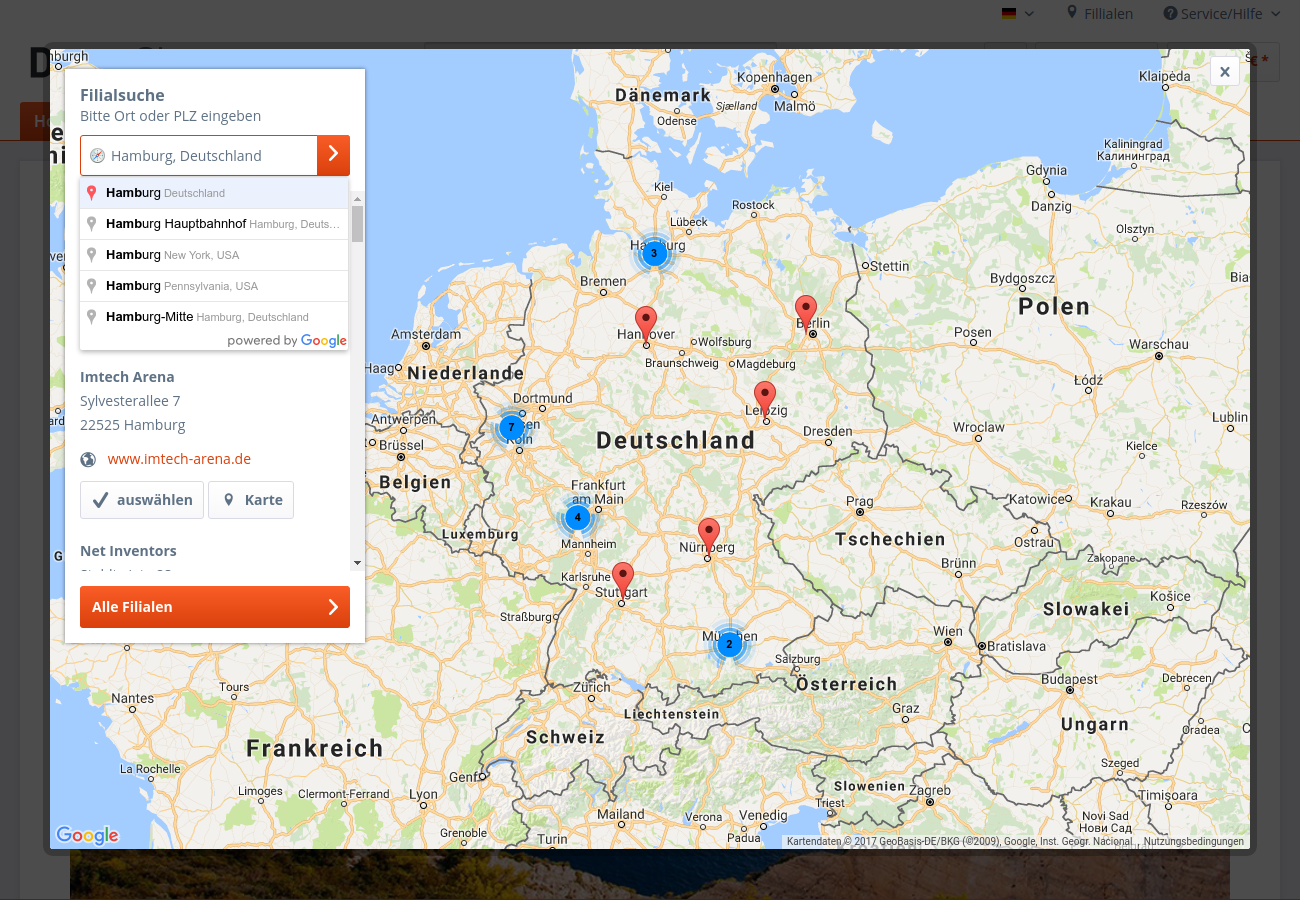Click the scrollbar down arrow in results list
The height and width of the screenshot is (900, 1300).
tap(358, 563)
